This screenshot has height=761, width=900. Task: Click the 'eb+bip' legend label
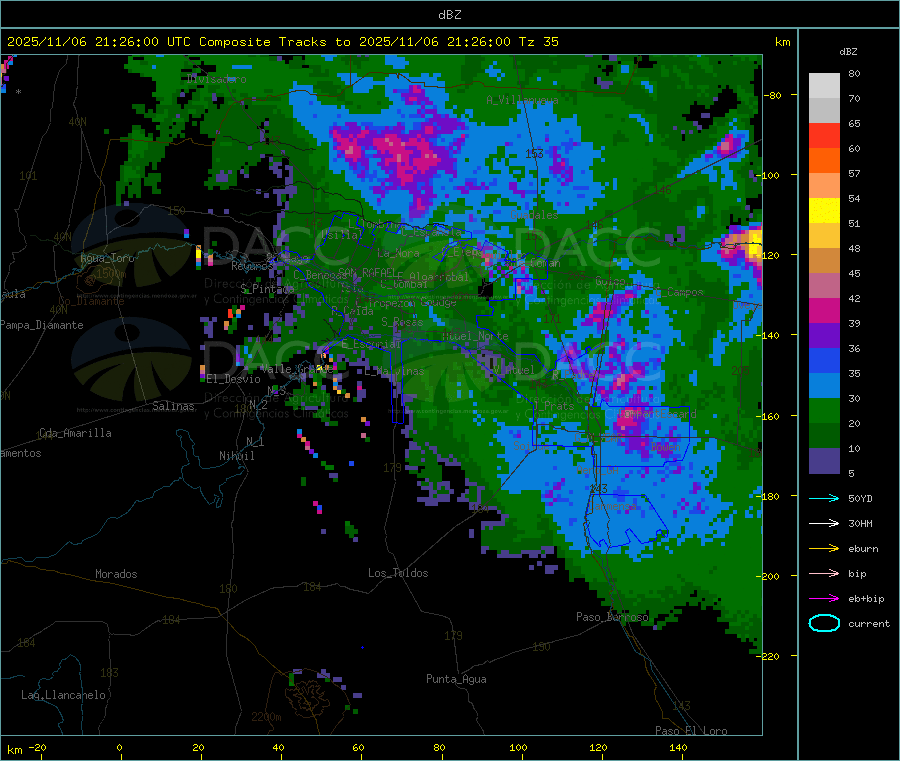point(866,599)
